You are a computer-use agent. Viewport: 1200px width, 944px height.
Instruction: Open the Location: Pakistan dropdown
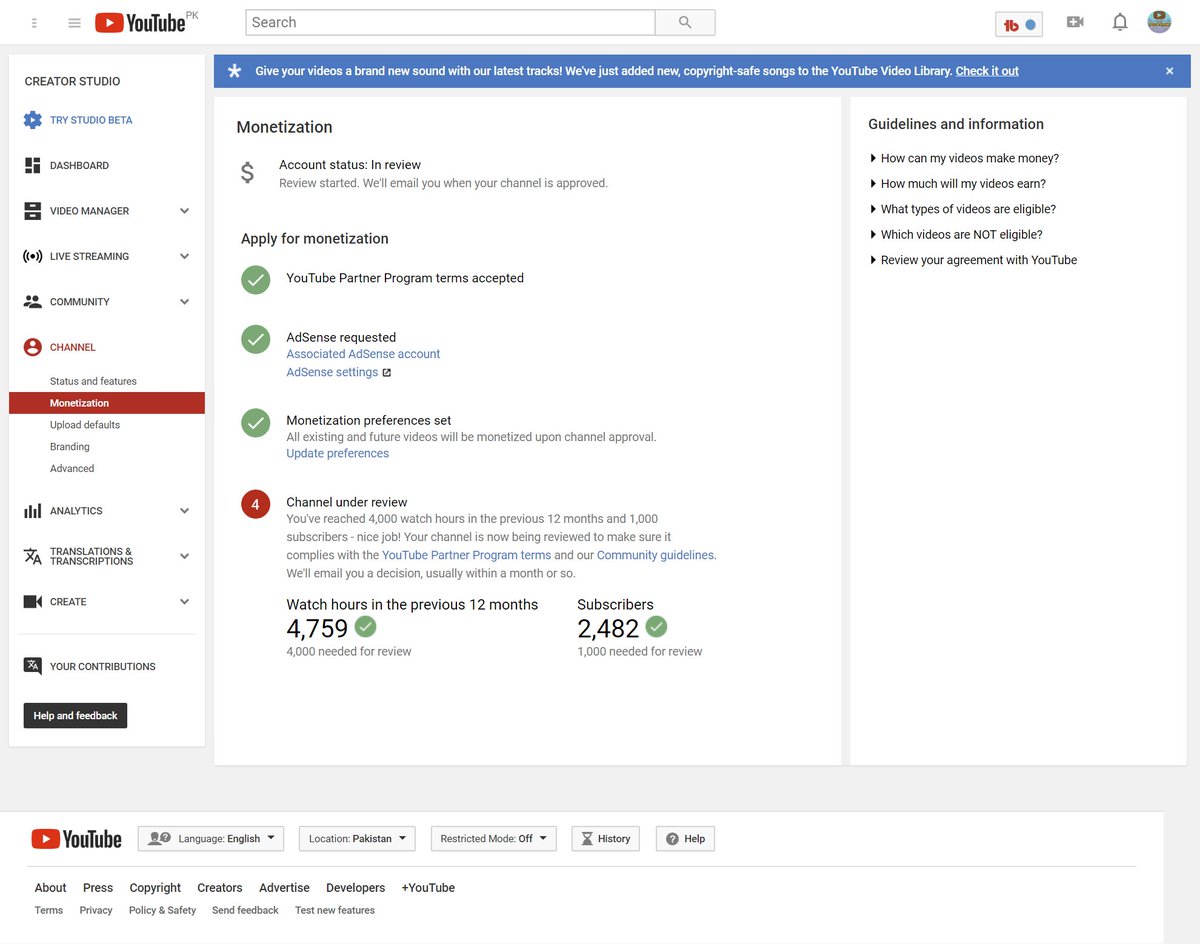coord(357,839)
